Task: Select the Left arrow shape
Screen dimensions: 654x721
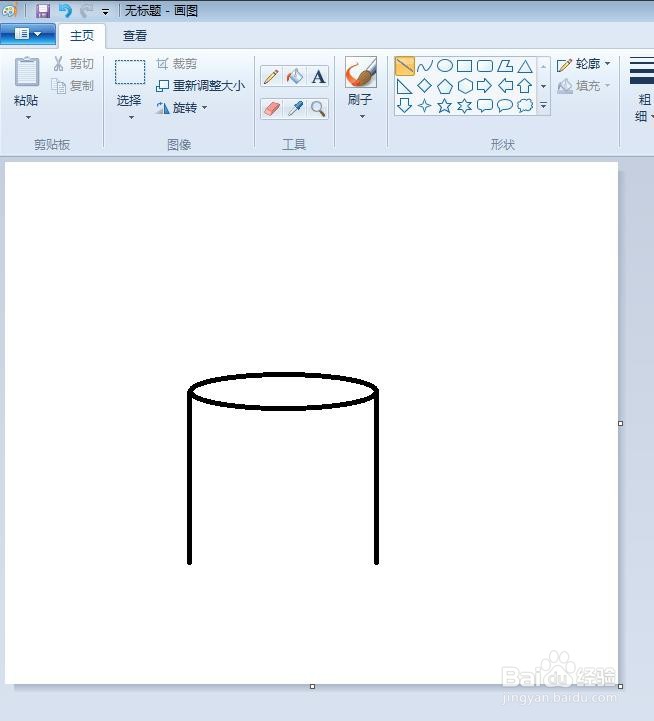Action: pos(505,86)
